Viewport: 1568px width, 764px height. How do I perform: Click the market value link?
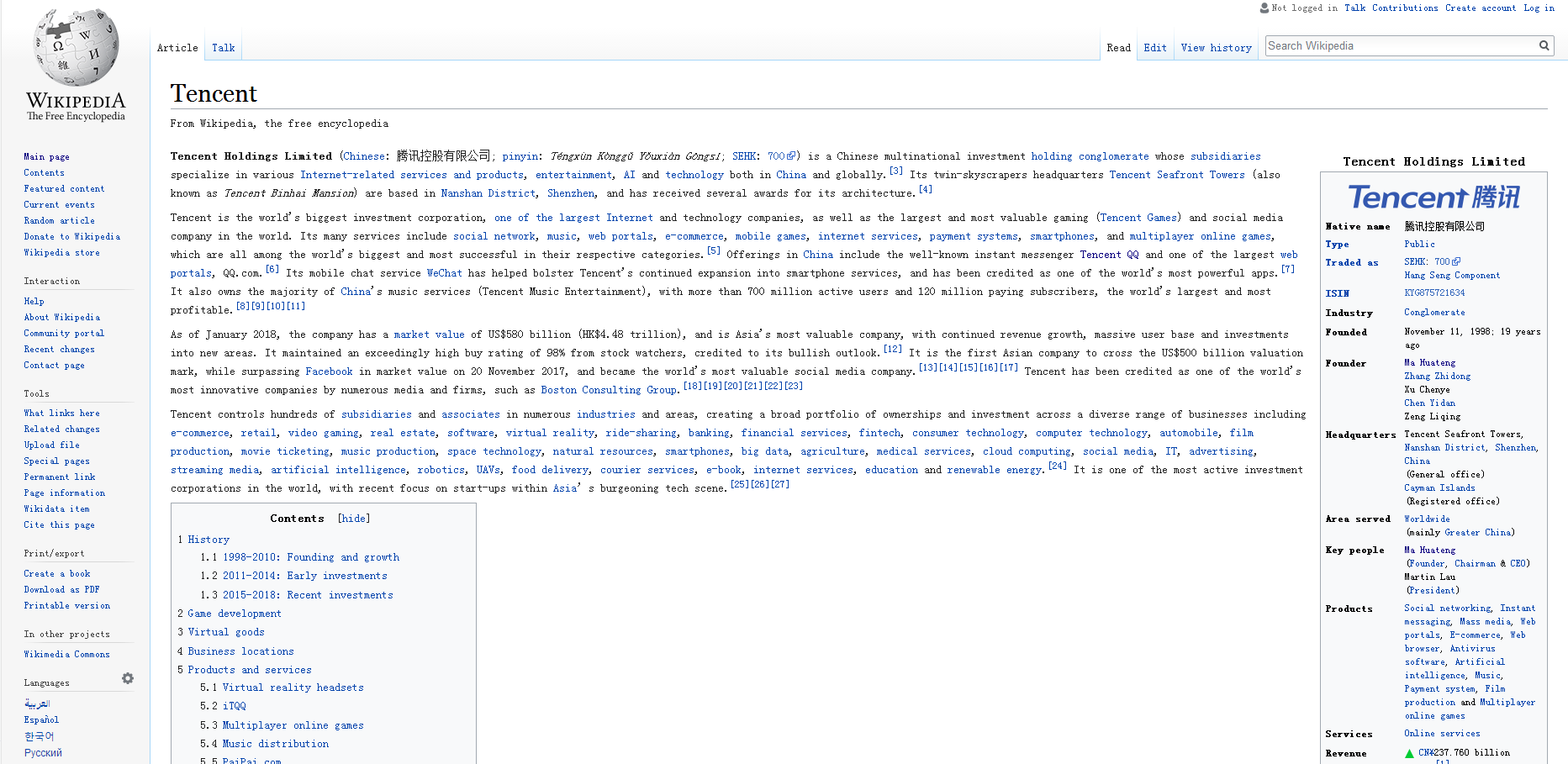point(429,335)
